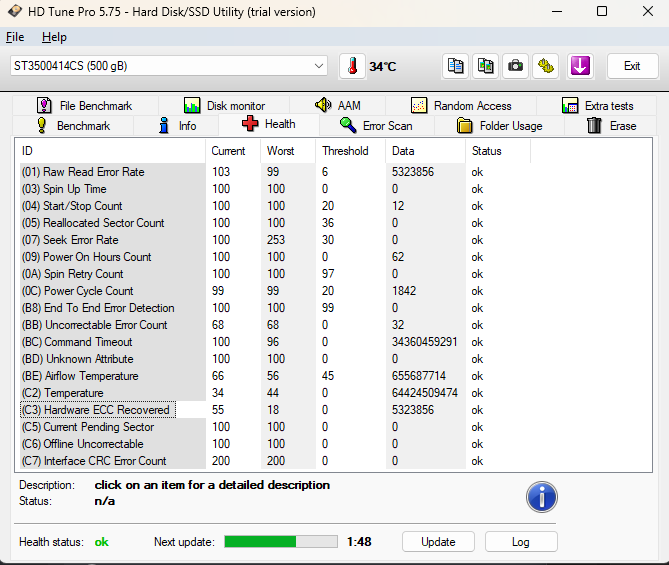The width and height of the screenshot is (669, 565).
Task: Switch to the Benchmark tab
Action: tap(73, 126)
